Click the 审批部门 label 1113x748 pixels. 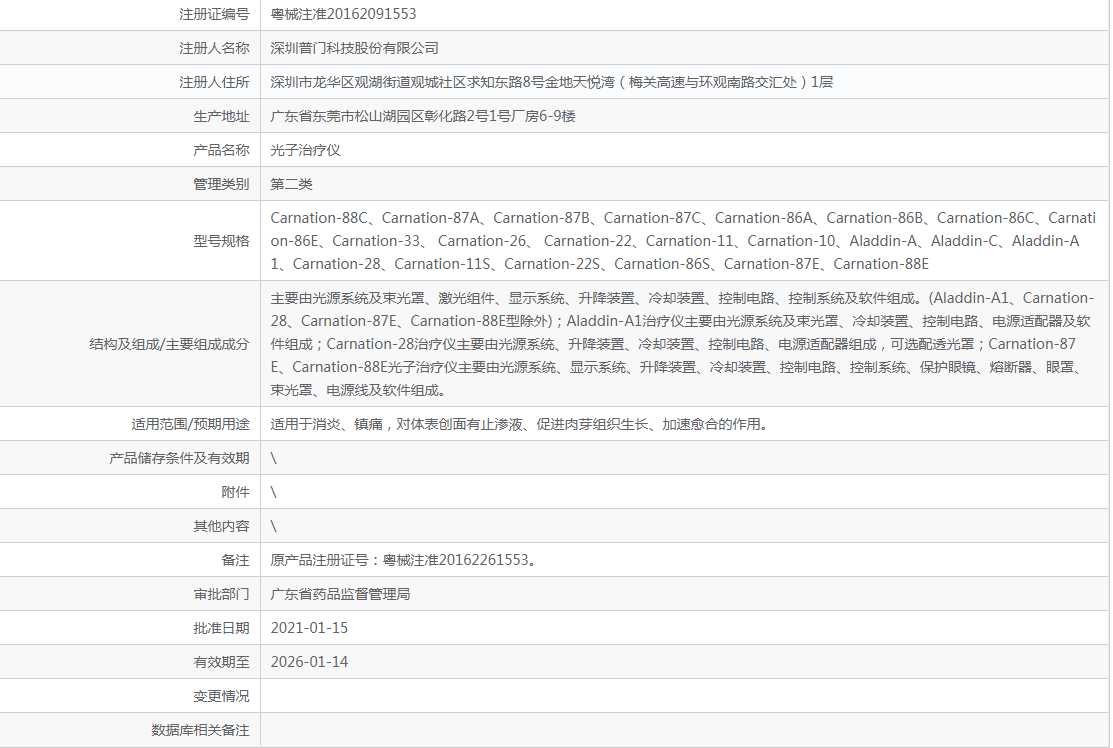tap(221, 595)
